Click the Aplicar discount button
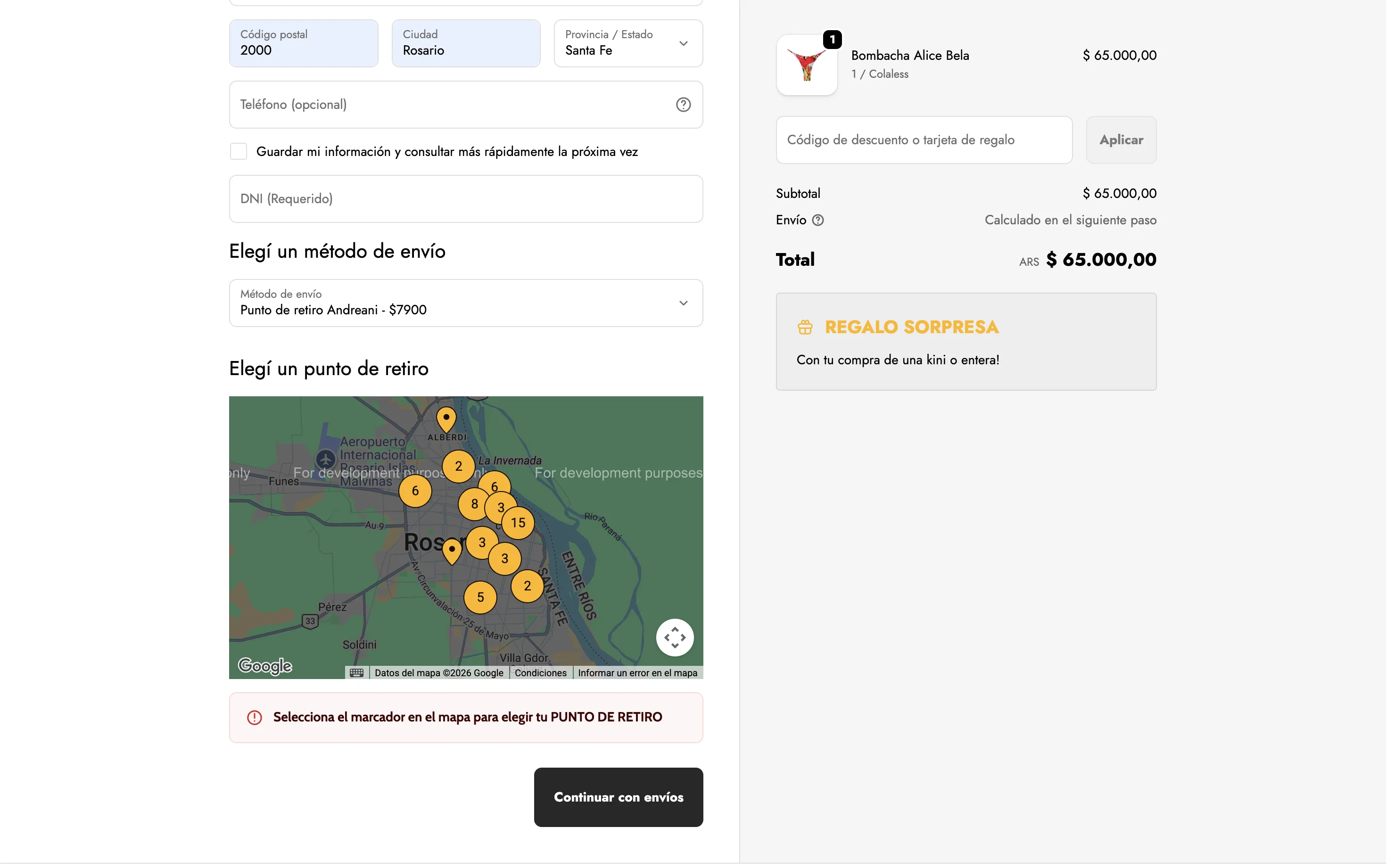Image resolution: width=1386 pixels, height=868 pixels. [x=1121, y=140]
